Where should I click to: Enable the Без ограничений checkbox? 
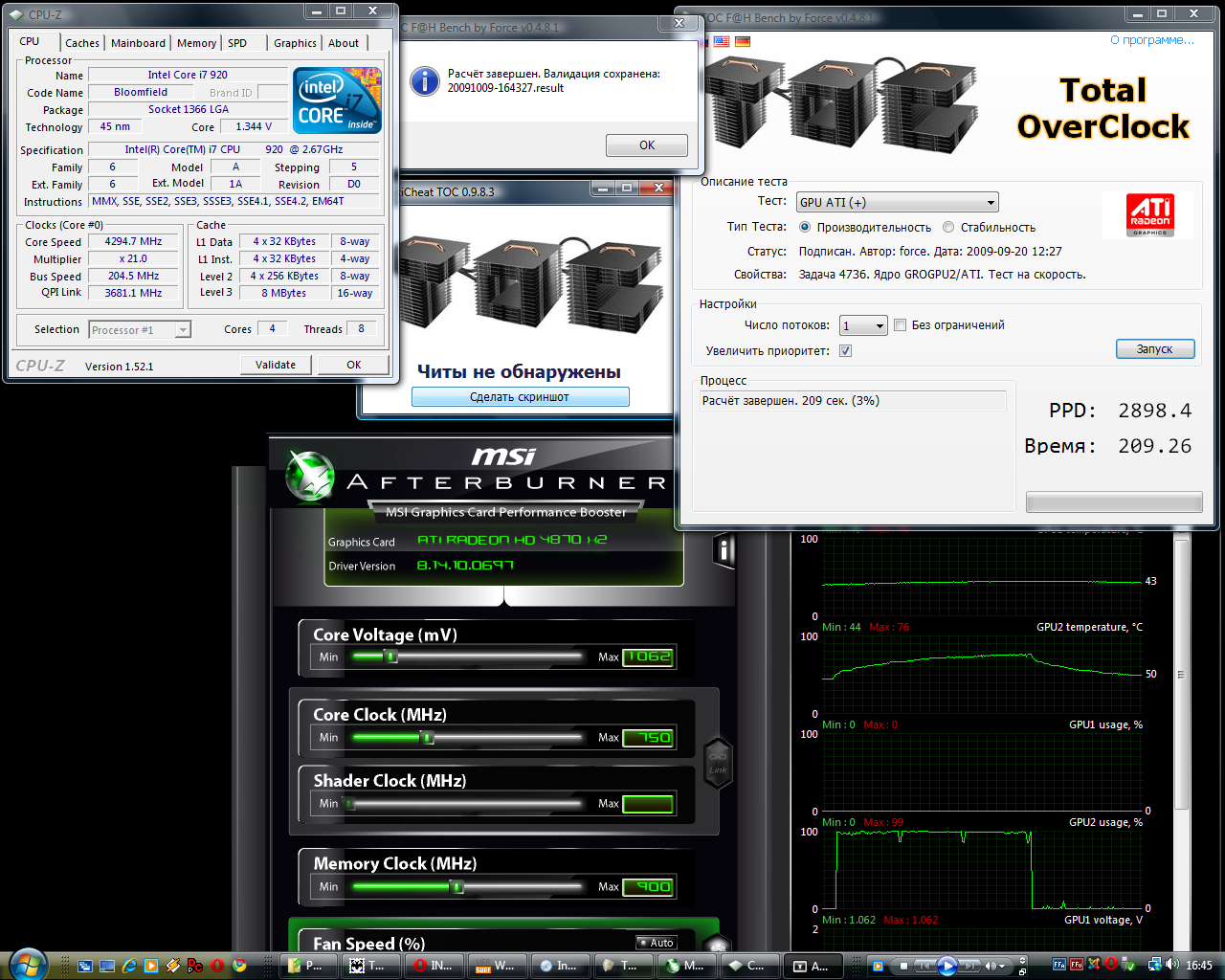(x=900, y=325)
